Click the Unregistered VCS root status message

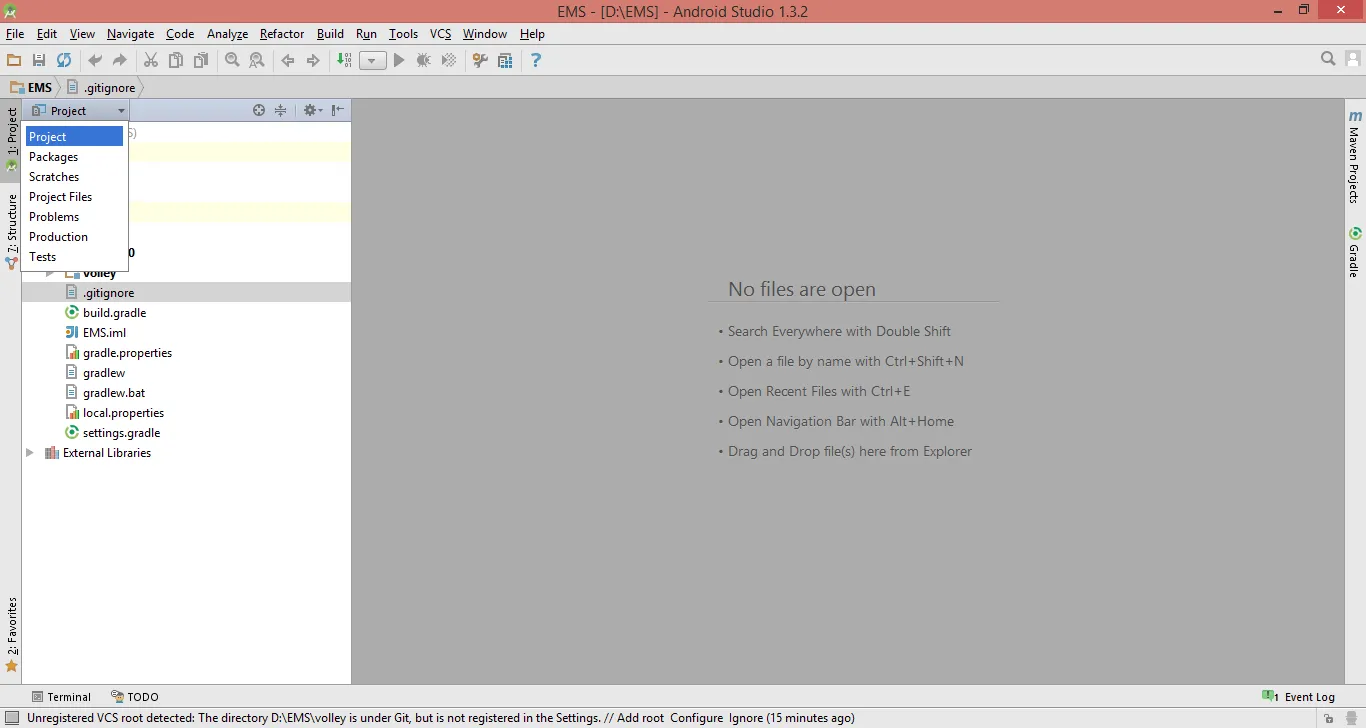click(441, 718)
